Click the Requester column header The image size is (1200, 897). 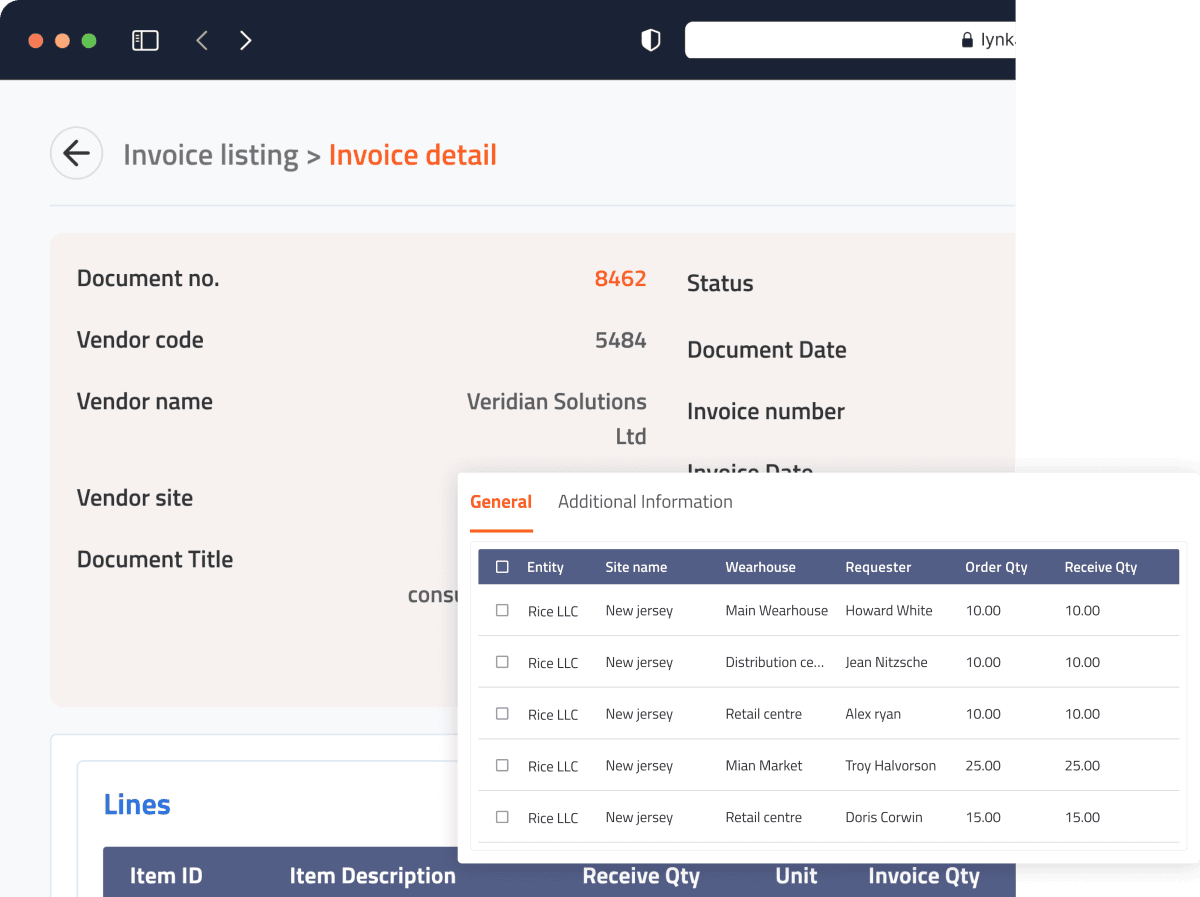tap(878, 567)
